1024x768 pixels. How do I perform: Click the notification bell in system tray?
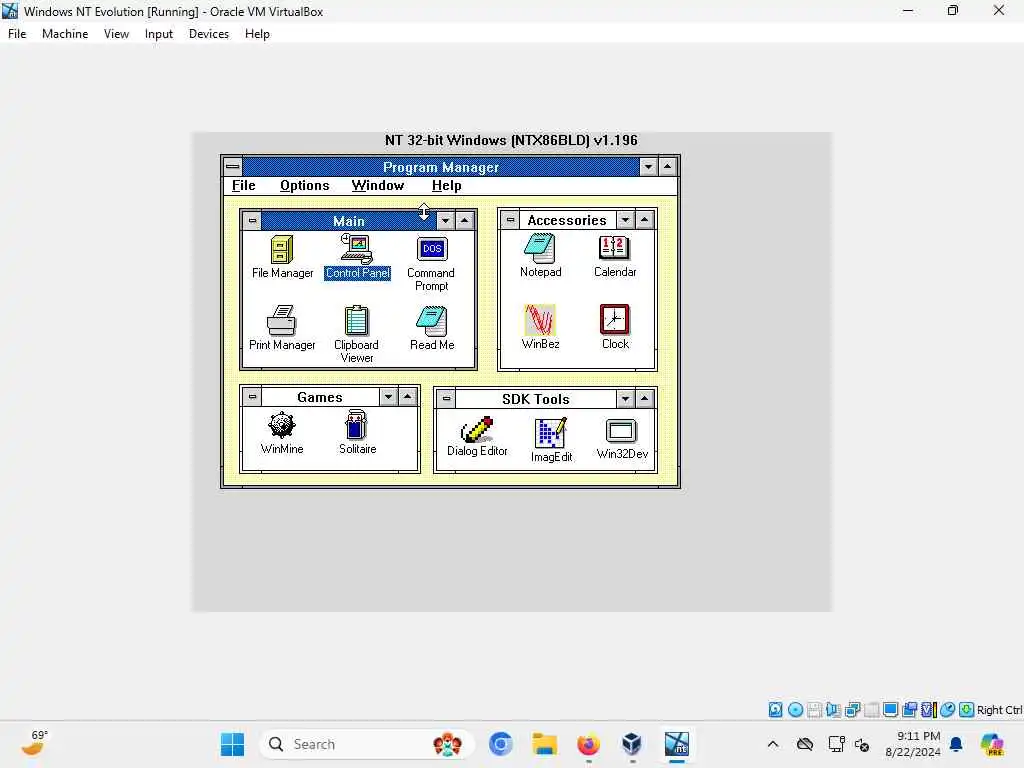(956, 744)
